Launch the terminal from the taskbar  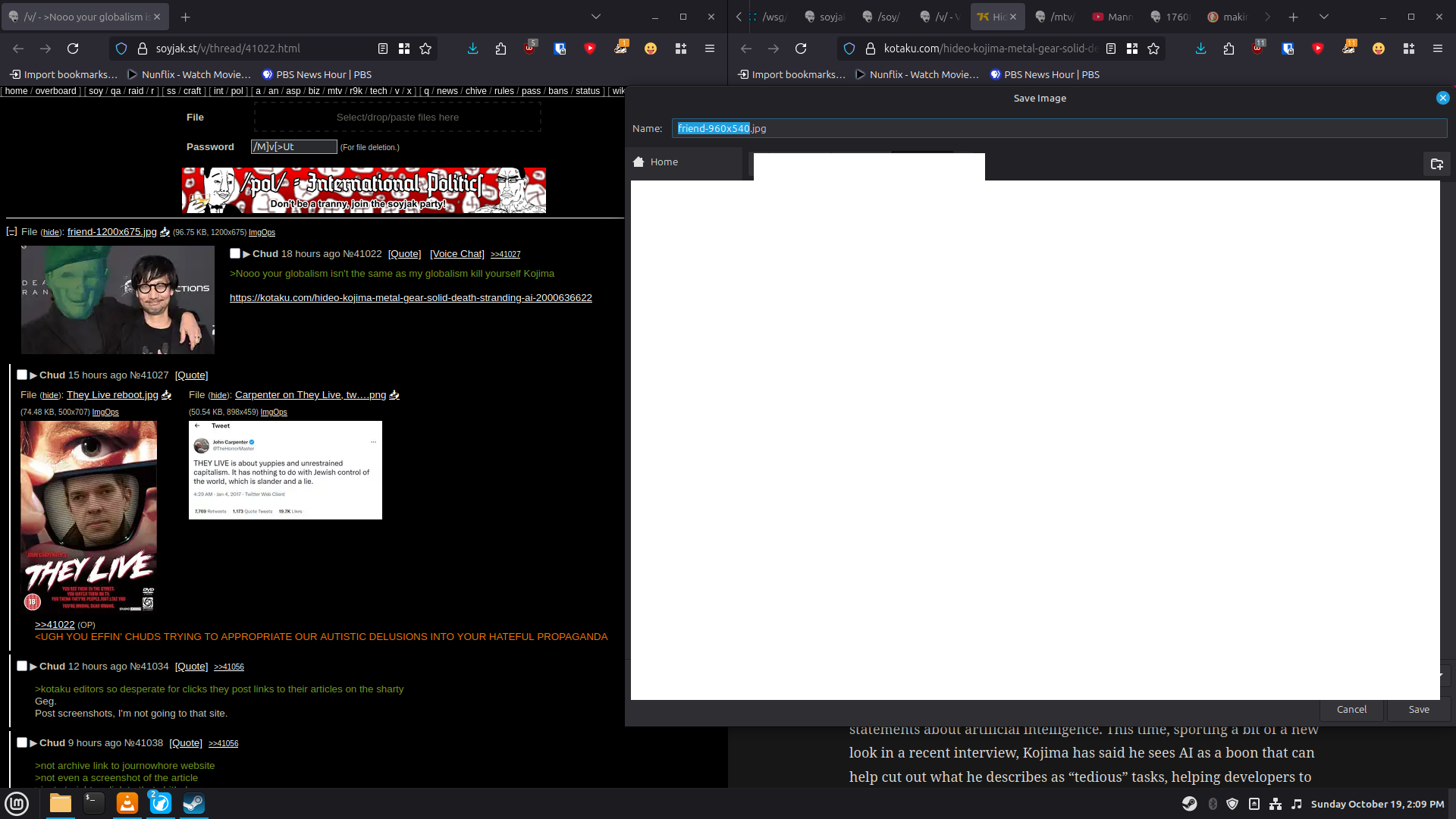(x=94, y=803)
